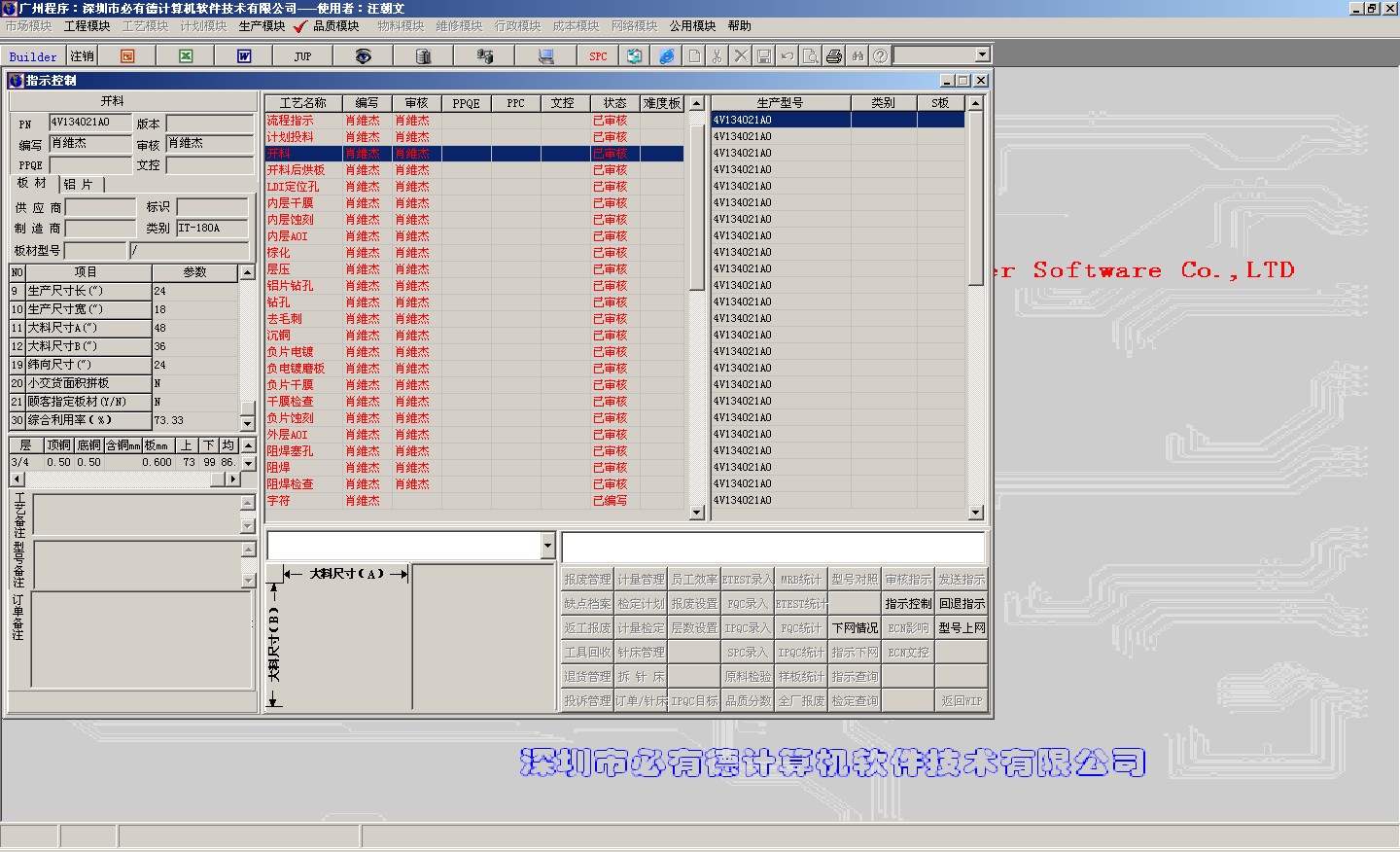The image size is (1400, 852).
Task: Select the 流程指示 process row
Action: [x=475, y=121]
